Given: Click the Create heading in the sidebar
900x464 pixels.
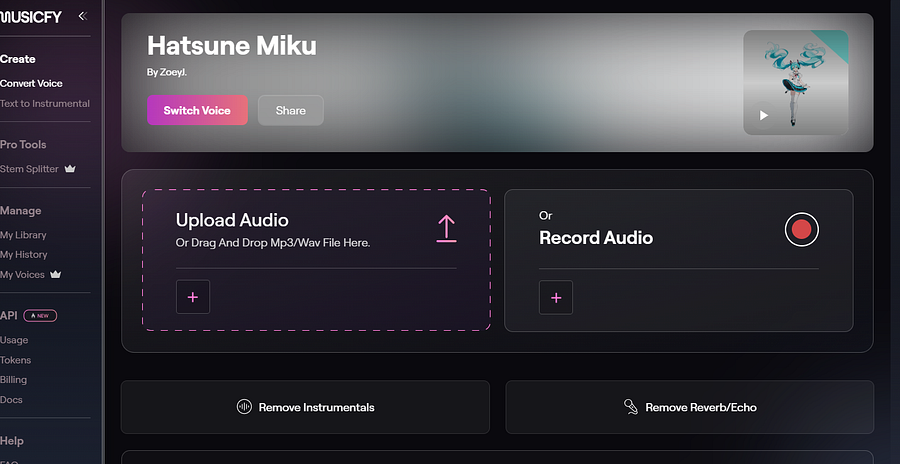Looking at the screenshot, I should pos(18,59).
